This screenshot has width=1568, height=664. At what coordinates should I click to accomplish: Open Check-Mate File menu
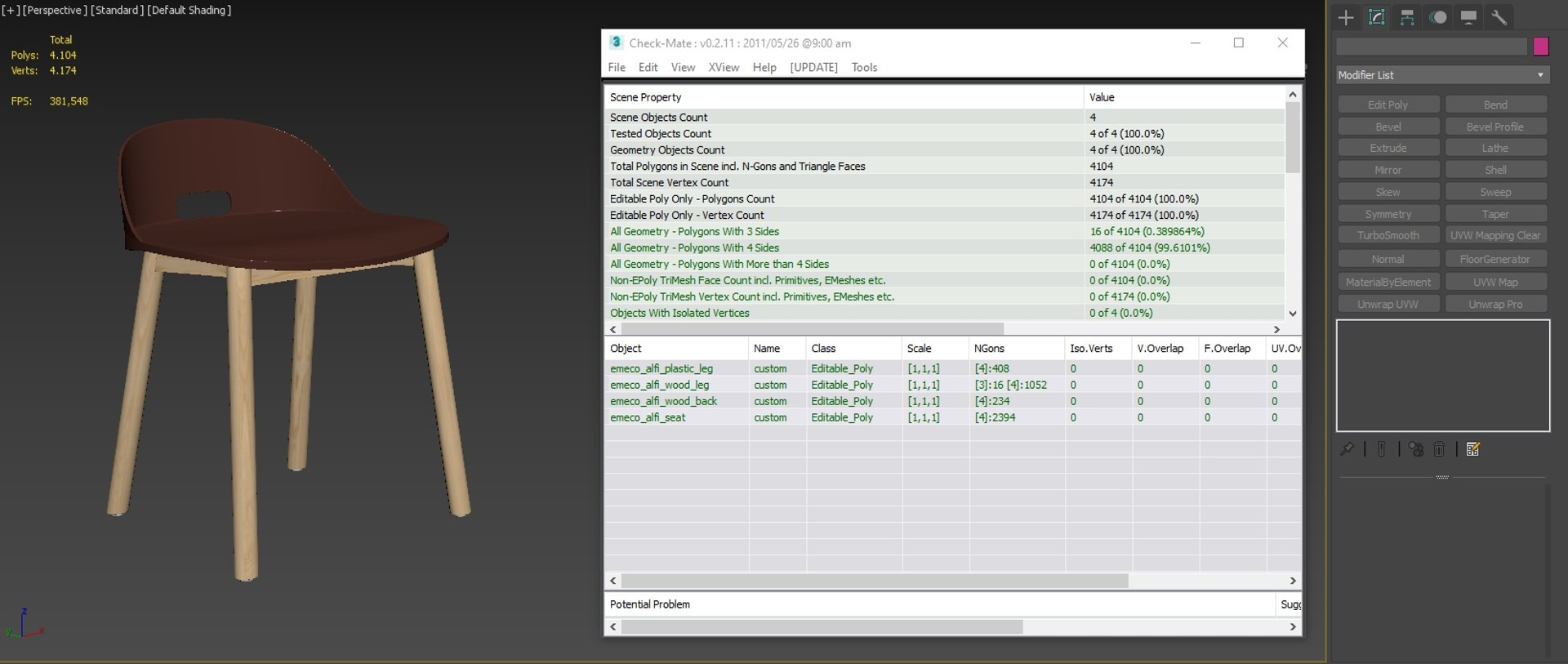617,67
